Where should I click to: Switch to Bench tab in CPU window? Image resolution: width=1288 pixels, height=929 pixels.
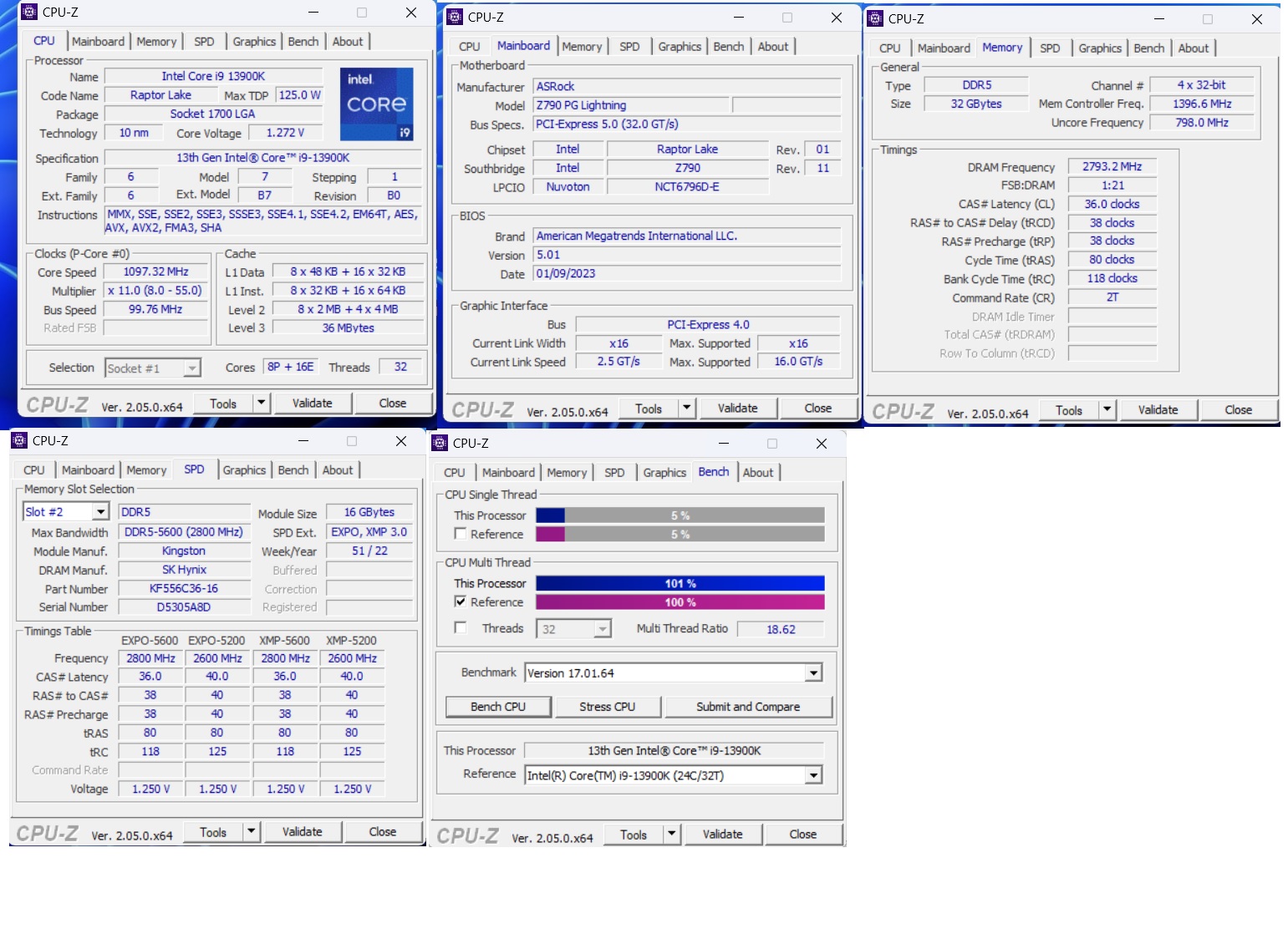tap(303, 42)
